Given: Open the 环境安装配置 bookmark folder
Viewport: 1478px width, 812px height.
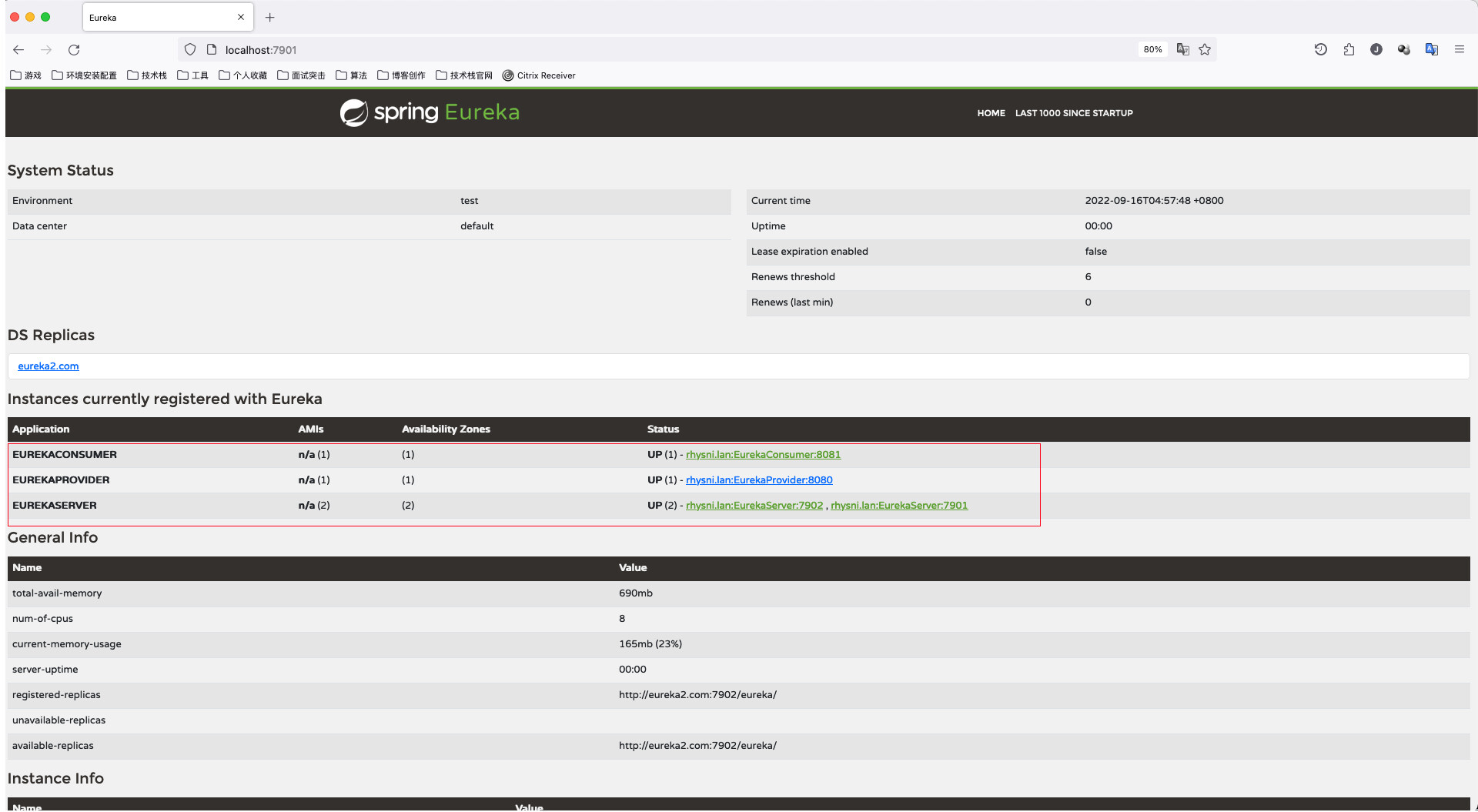Looking at the screenshot, I should coord(84,75).
